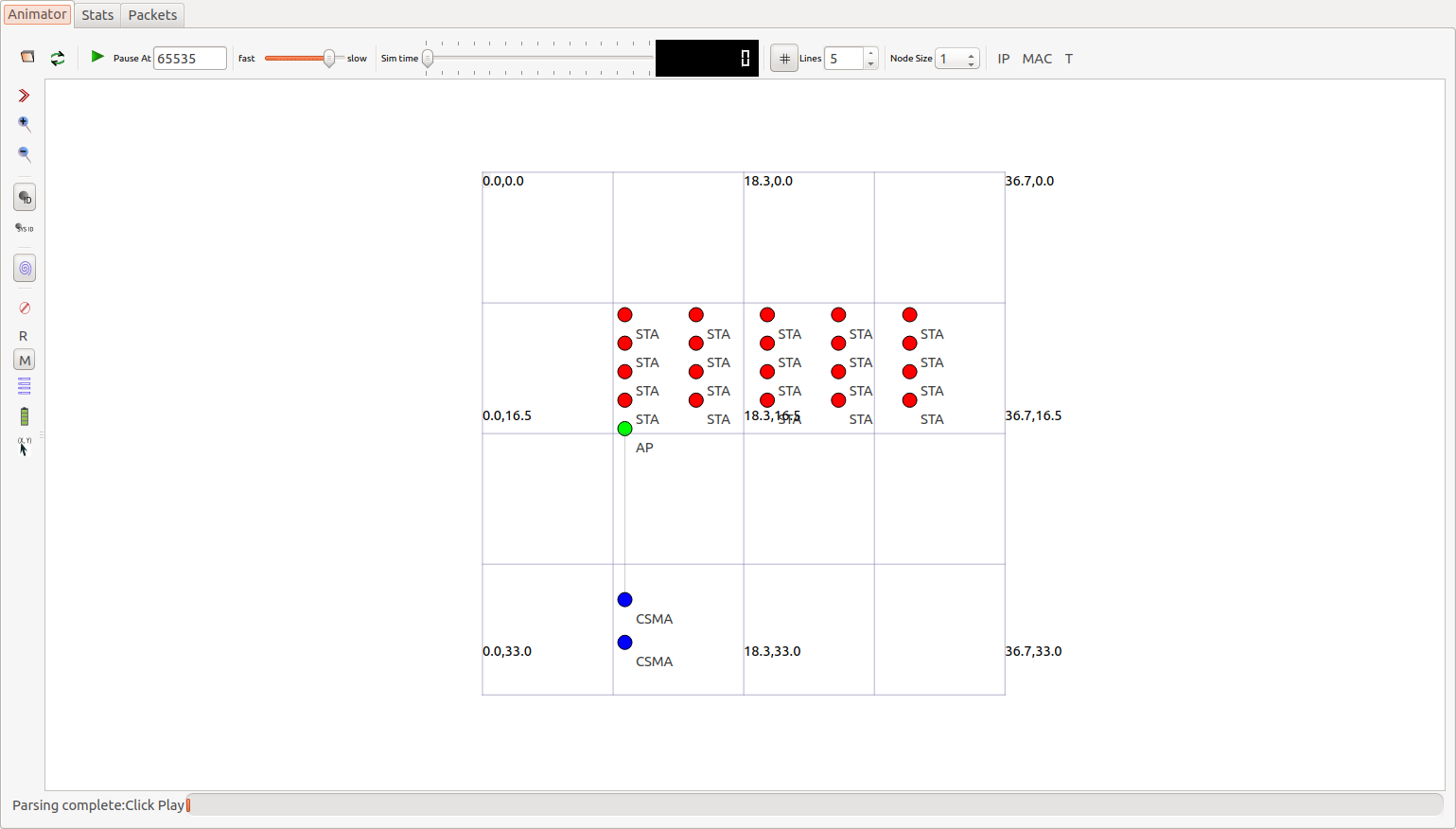Click the green battery icon
The image size is (1456, 829).
point(25,416)
